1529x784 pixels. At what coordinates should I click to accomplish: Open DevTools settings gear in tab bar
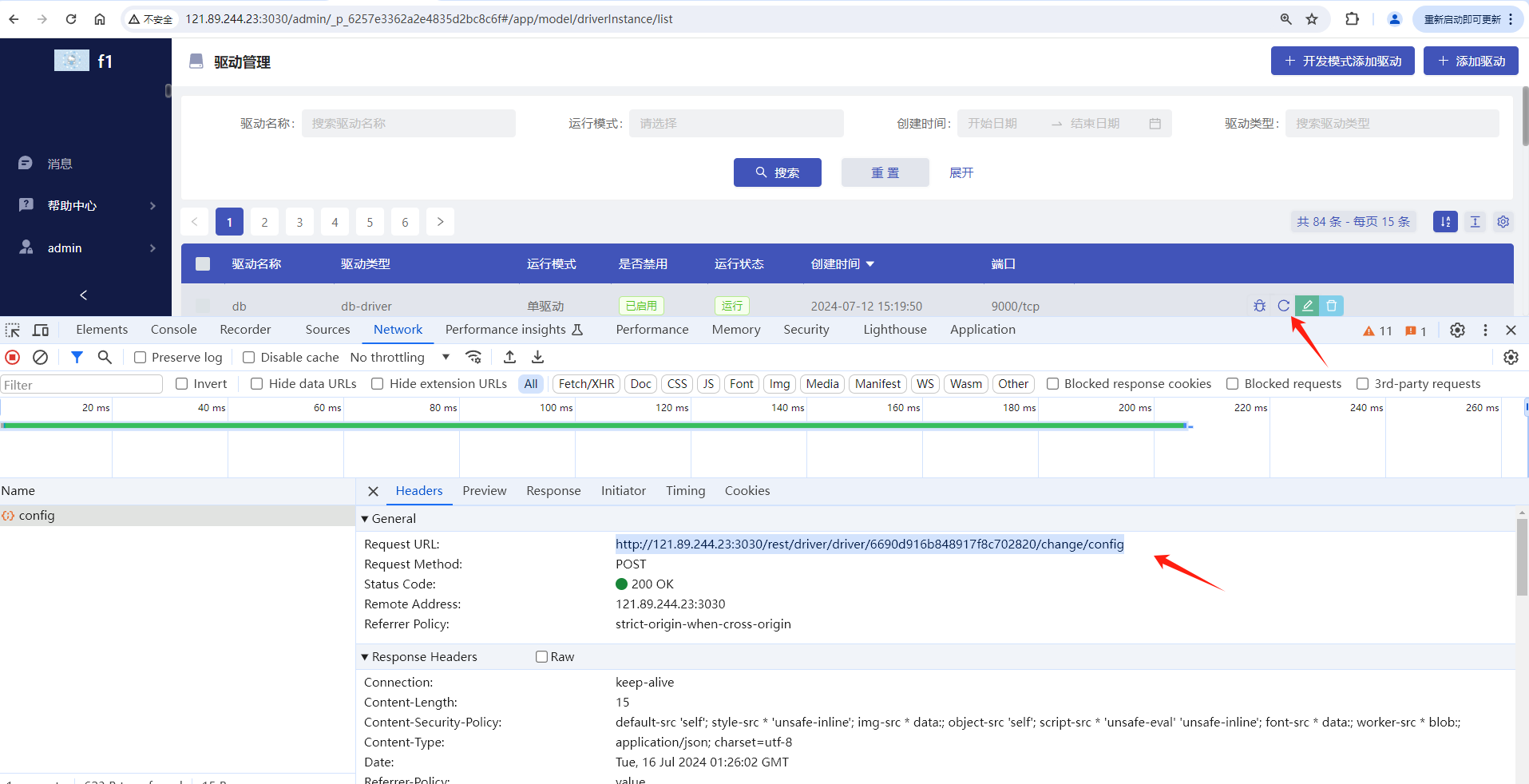pos(1457,330)
